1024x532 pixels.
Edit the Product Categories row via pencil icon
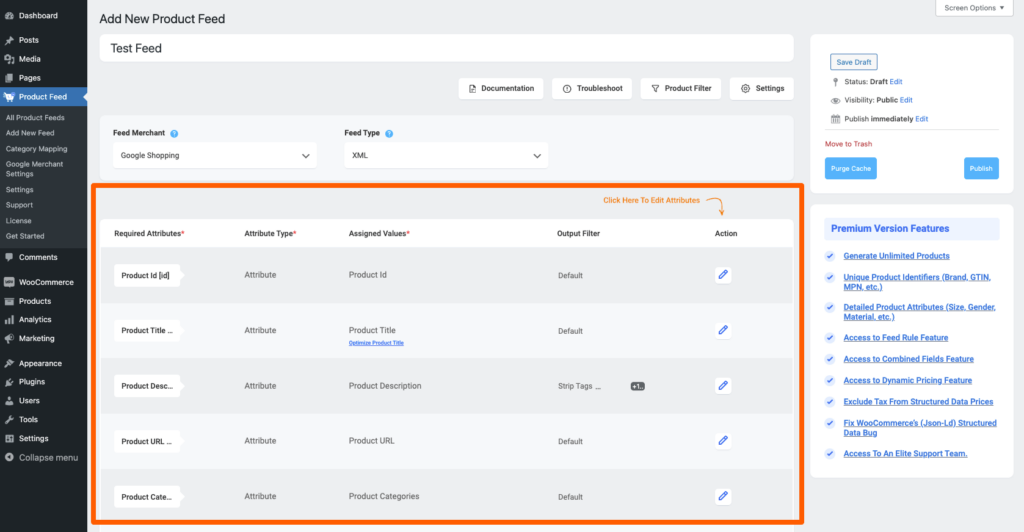(x=723, y=496)
